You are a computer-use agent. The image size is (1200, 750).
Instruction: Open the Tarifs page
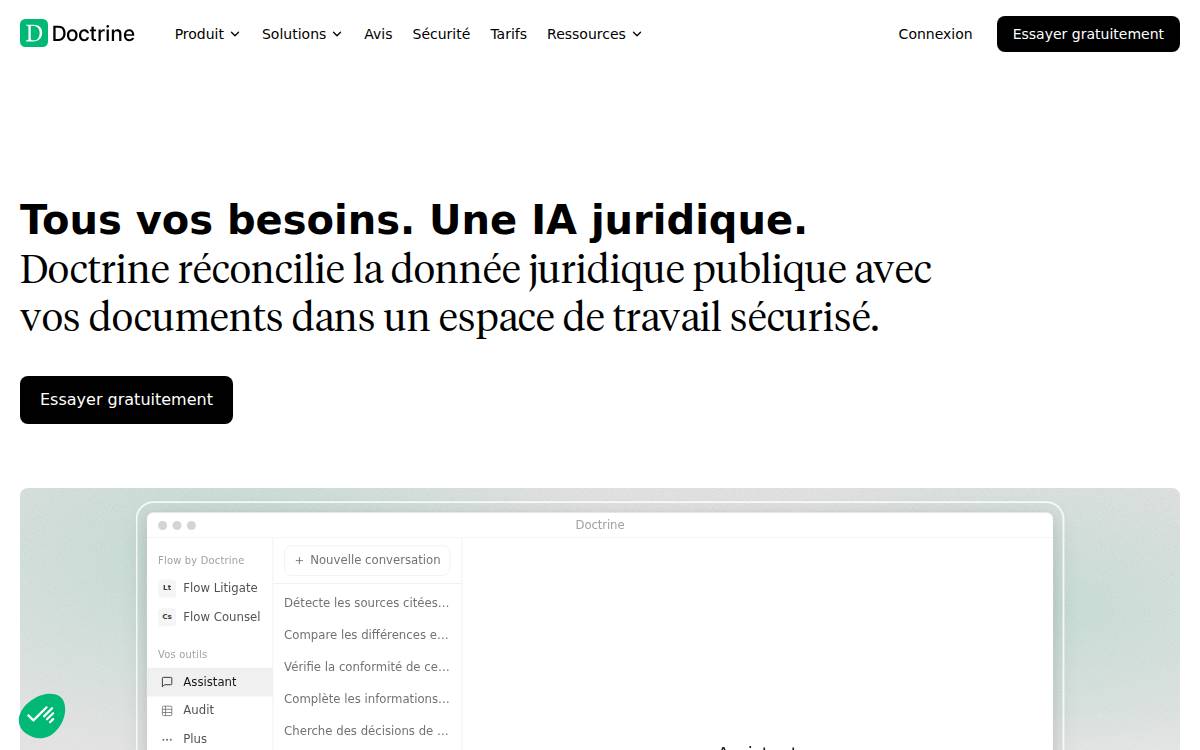click(x=508, y=34)
